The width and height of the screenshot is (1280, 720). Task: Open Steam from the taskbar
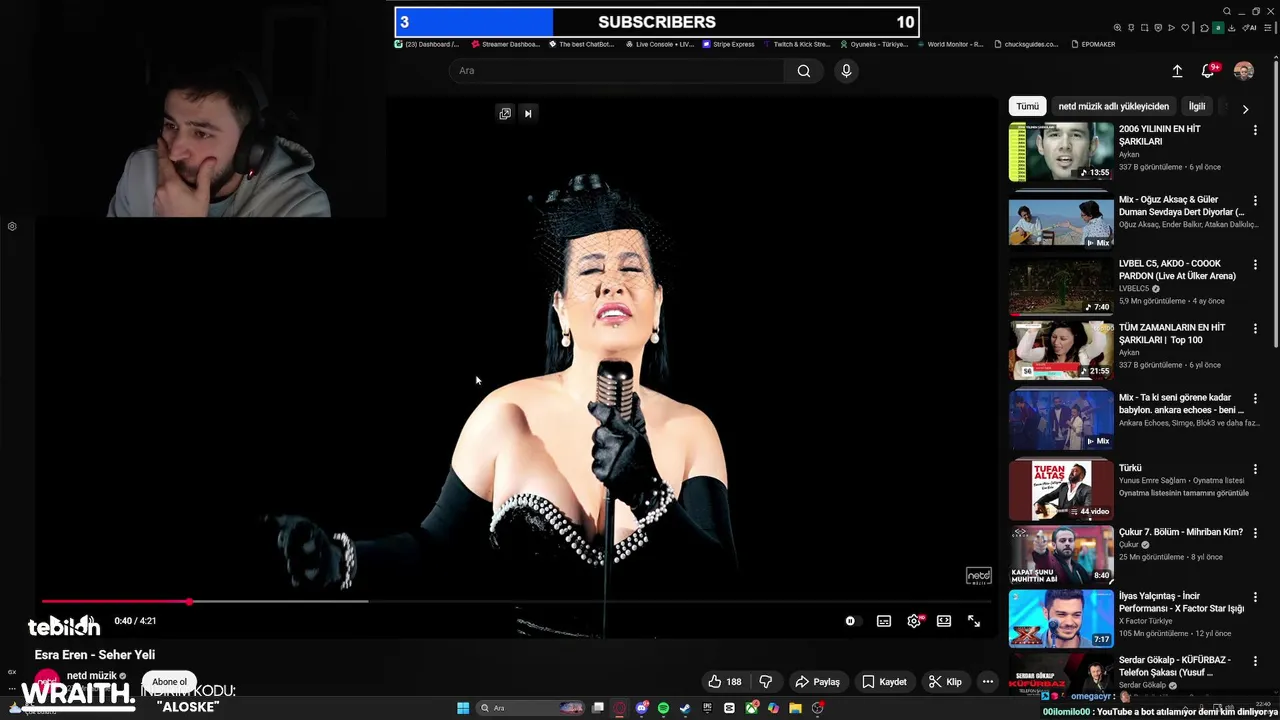[685, 708]
